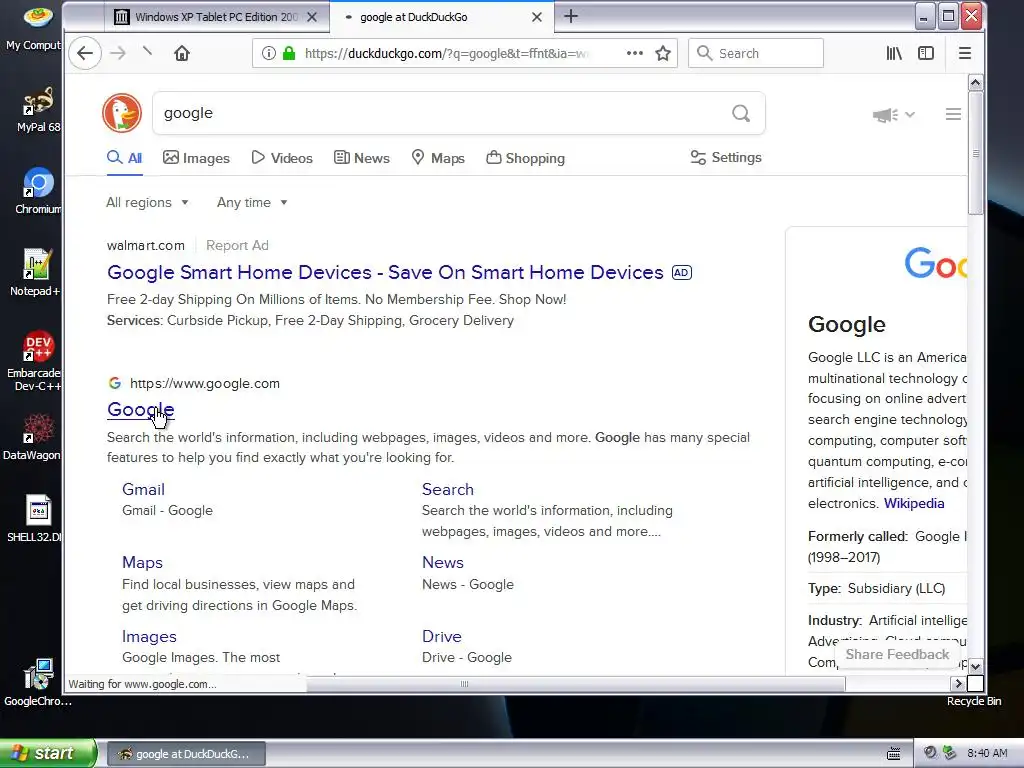
Task: Open the DuckDuckGo megaphone dropdown
Action: click(893, 115)
